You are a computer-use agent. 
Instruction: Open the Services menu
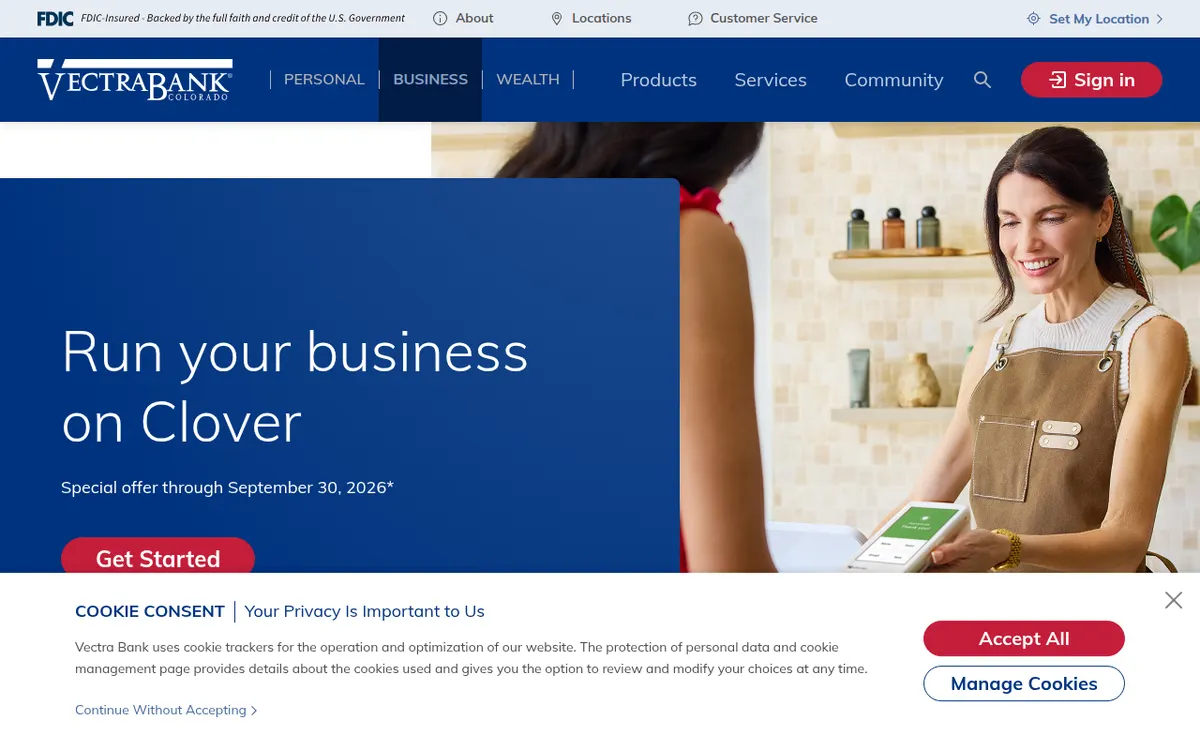click(x=770, y=80)
